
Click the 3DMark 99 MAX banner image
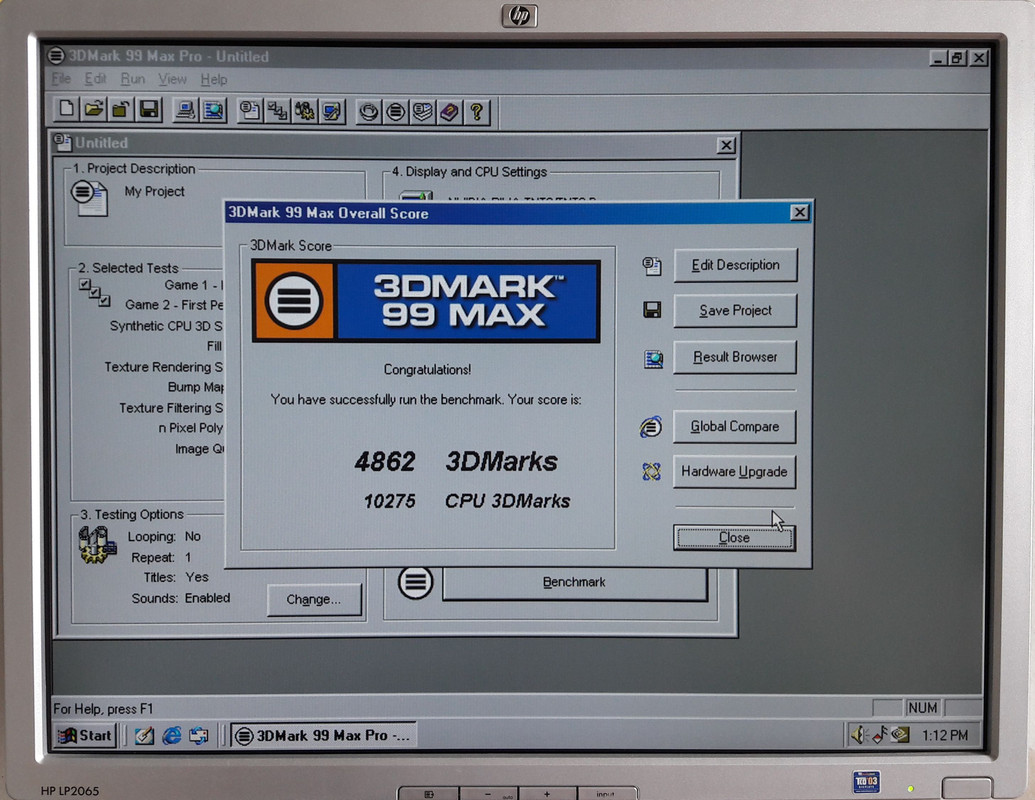426,301
